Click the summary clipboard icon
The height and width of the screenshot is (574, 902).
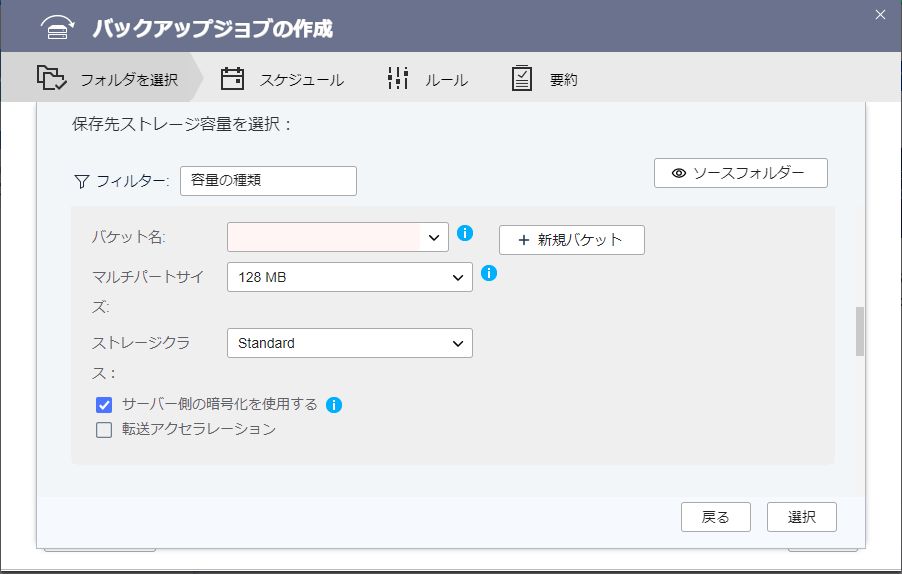pos(522,78)
